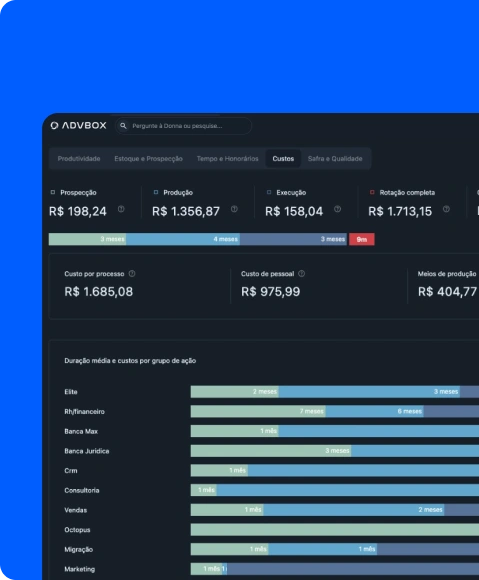The width and height of the screenshot is (479, 580).
Task: Click the 'Octopus' row label
Action: click(77, 530)
